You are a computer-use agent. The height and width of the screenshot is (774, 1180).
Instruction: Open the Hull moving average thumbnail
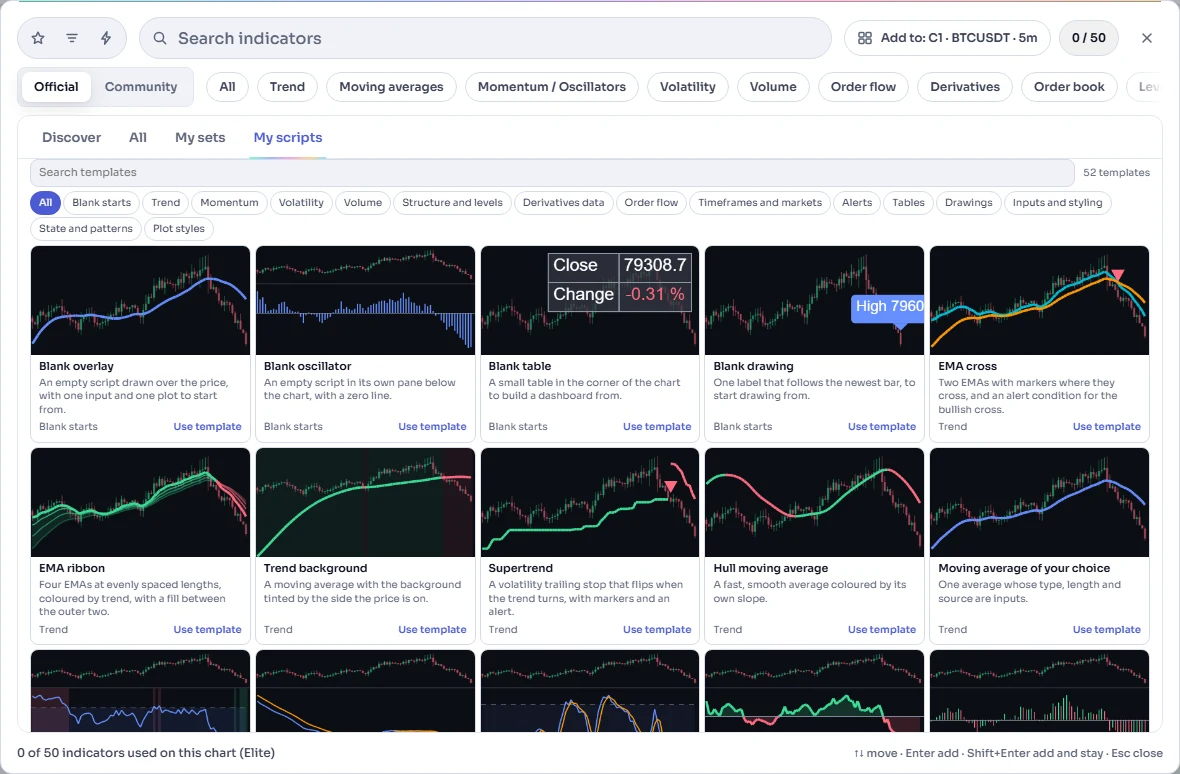pos(814,502)
